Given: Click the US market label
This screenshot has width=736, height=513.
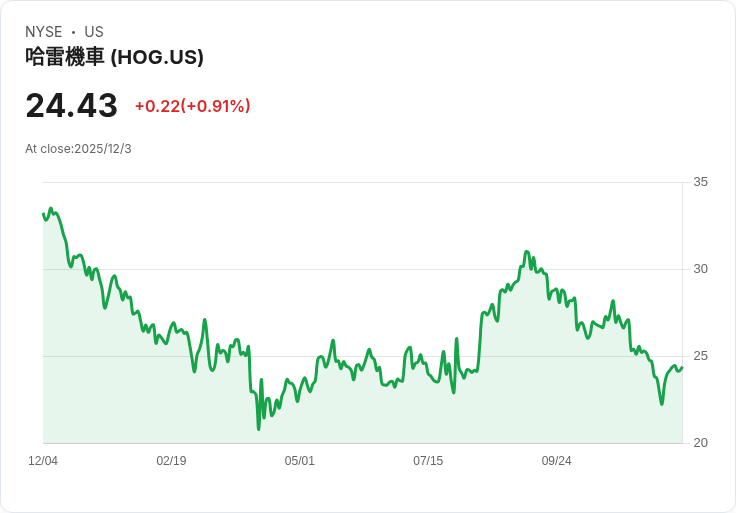Looking at the screenshot, I should tap(94, 32).
